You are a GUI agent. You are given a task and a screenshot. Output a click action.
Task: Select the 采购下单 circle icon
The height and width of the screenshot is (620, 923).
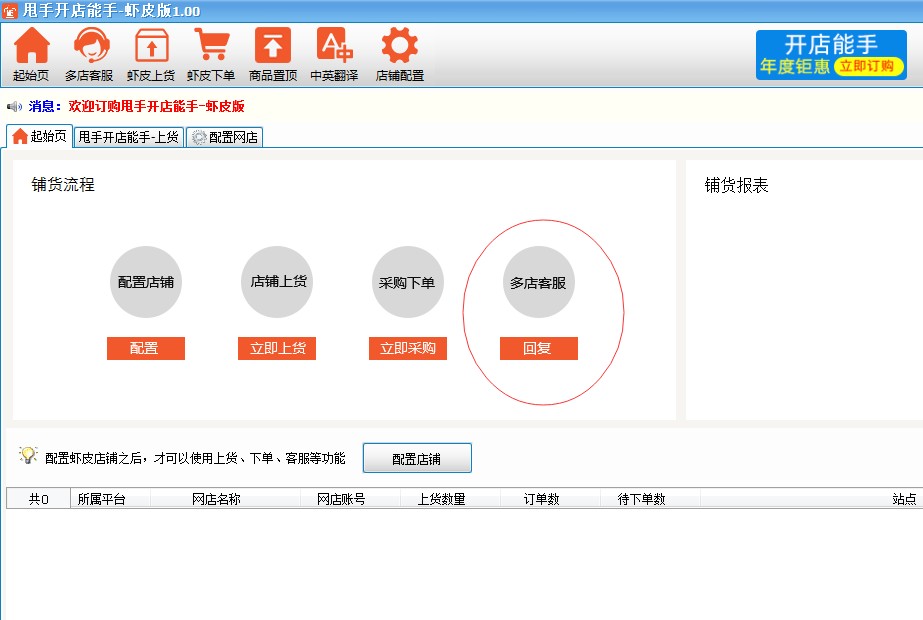click(x=407, y=282)
